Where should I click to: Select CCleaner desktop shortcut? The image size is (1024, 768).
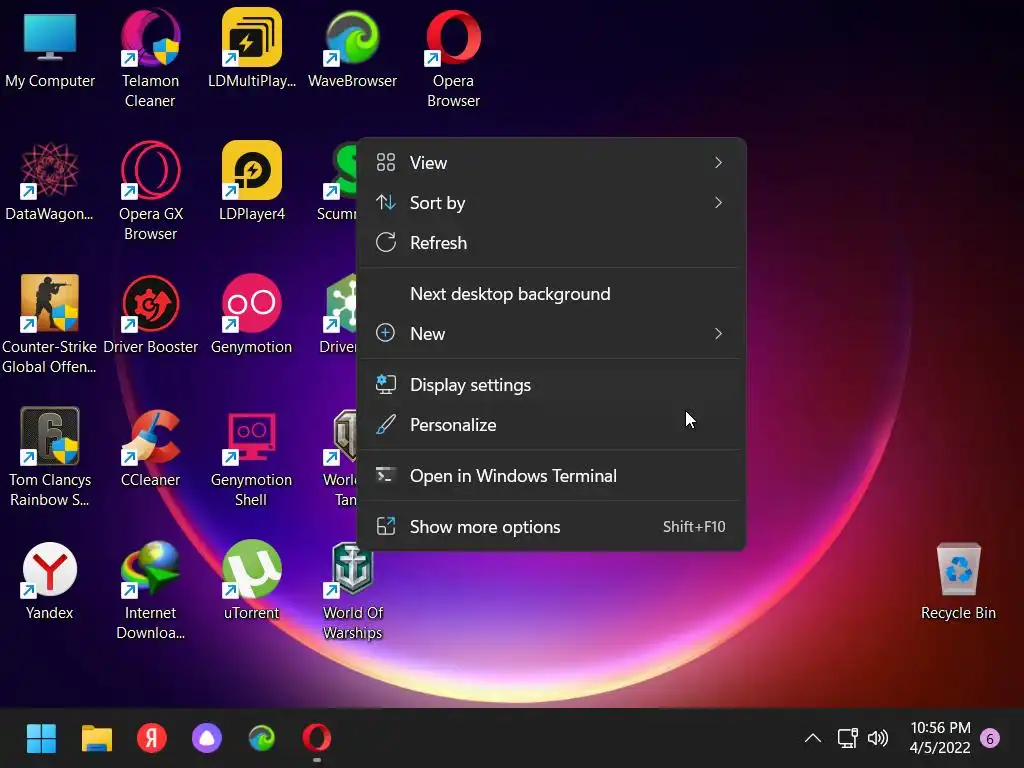click(150, 449)
